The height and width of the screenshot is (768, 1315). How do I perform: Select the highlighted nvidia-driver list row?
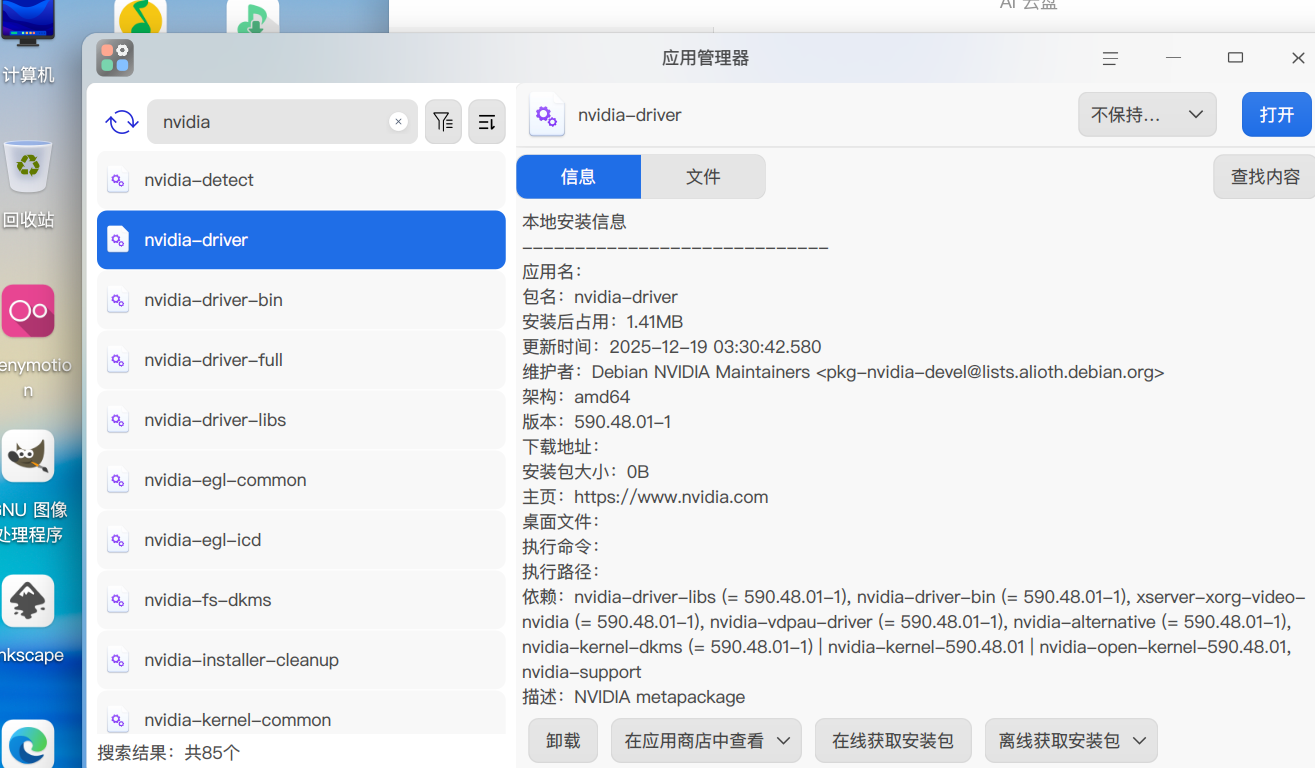[x=301, y=240]
